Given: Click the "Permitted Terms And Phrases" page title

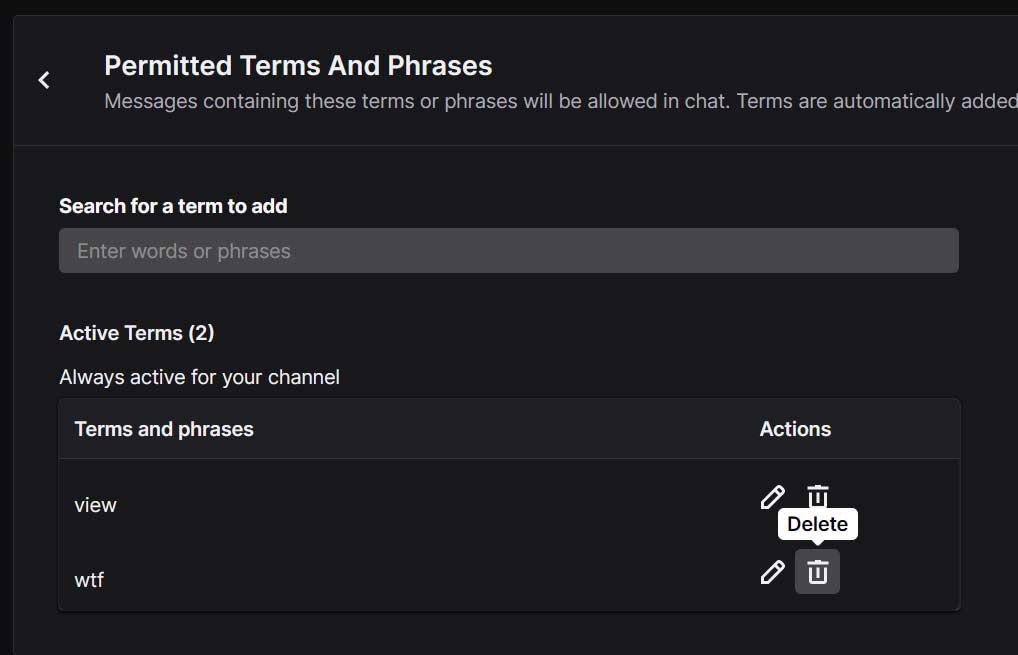Looking at the screenshot, I should tap(298, 66).
